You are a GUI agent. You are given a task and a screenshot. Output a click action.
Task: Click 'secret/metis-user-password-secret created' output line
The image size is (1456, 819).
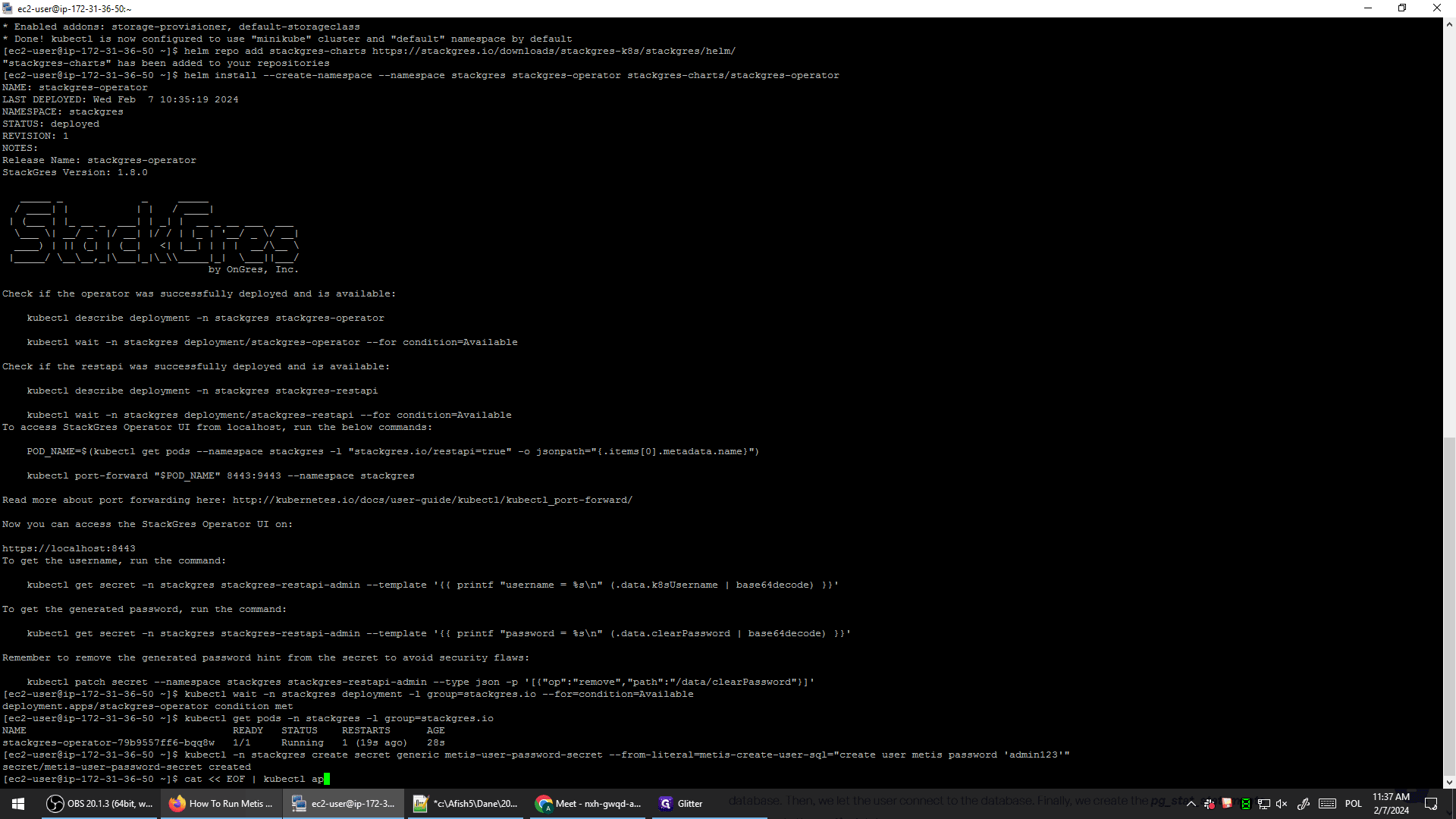[x=127, y=767]
